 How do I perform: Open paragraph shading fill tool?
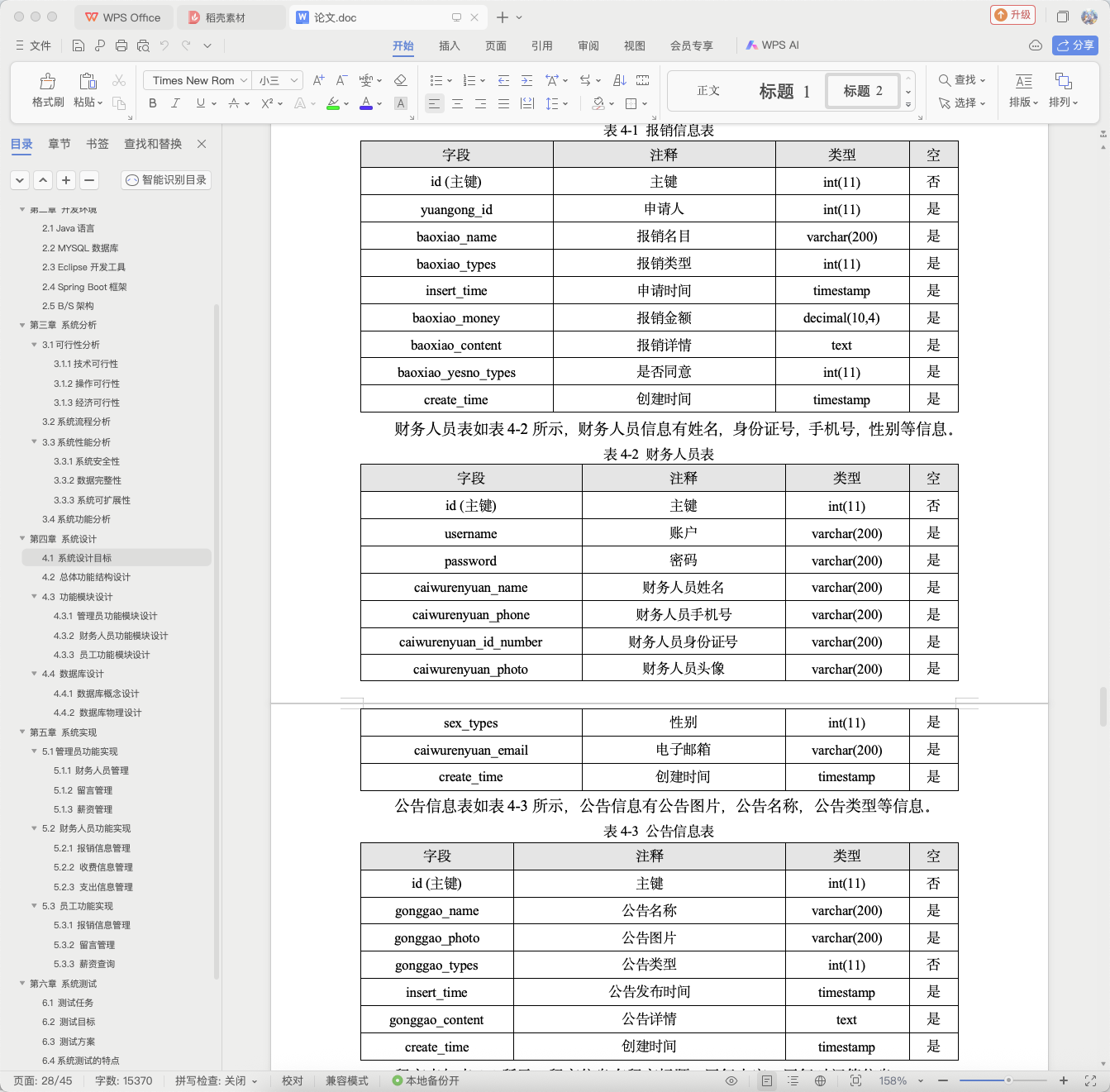(x=598, y=103)
